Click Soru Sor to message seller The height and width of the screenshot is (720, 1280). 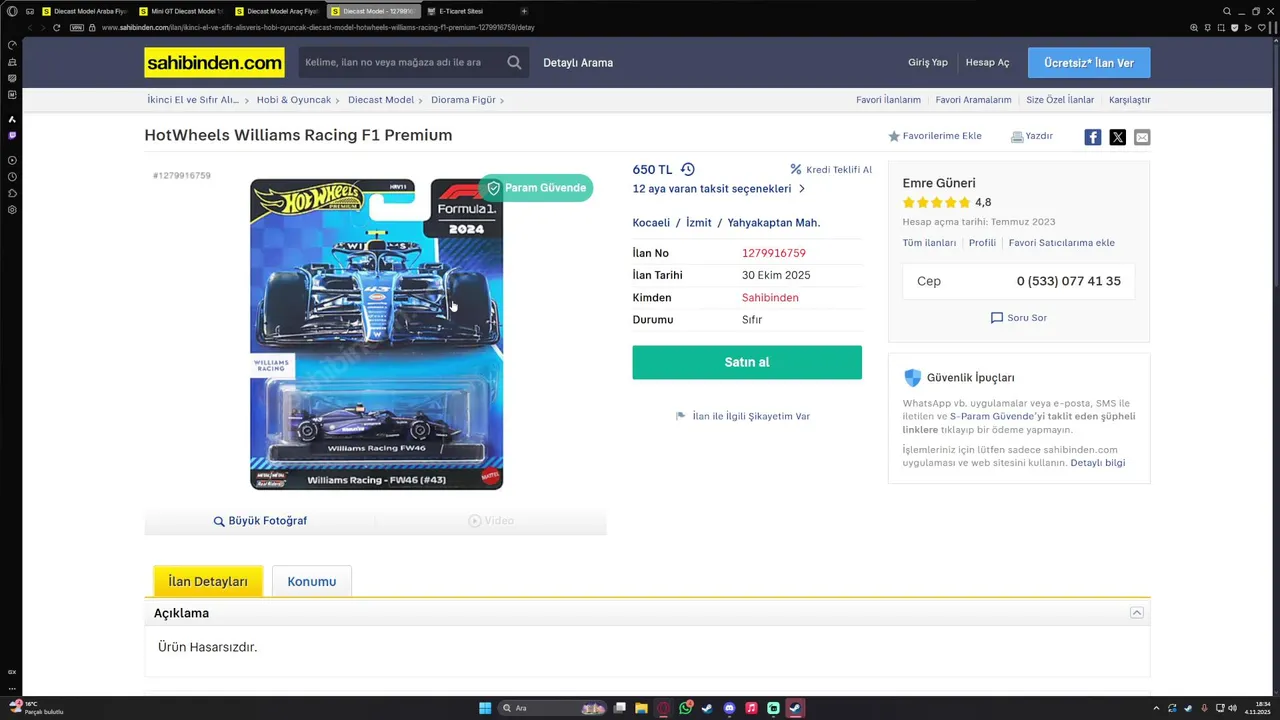tap(1019, 318)
